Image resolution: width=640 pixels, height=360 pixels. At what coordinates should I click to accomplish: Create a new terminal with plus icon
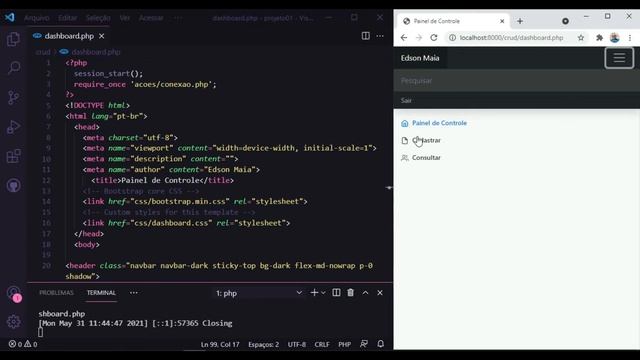click(x=314, y=293)
